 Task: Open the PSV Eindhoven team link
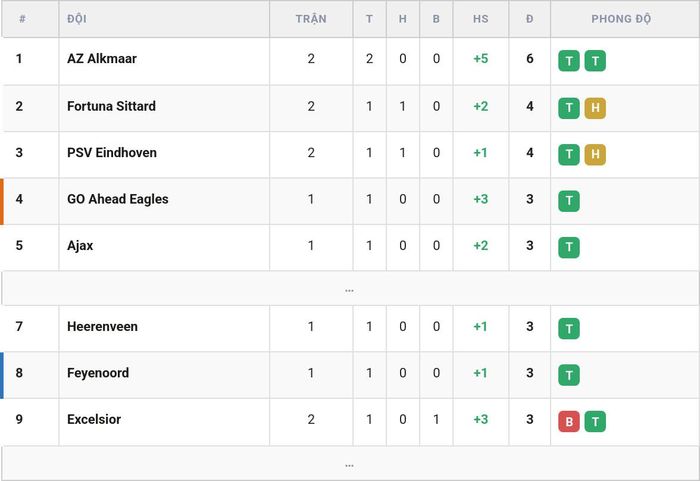[112, 153]
